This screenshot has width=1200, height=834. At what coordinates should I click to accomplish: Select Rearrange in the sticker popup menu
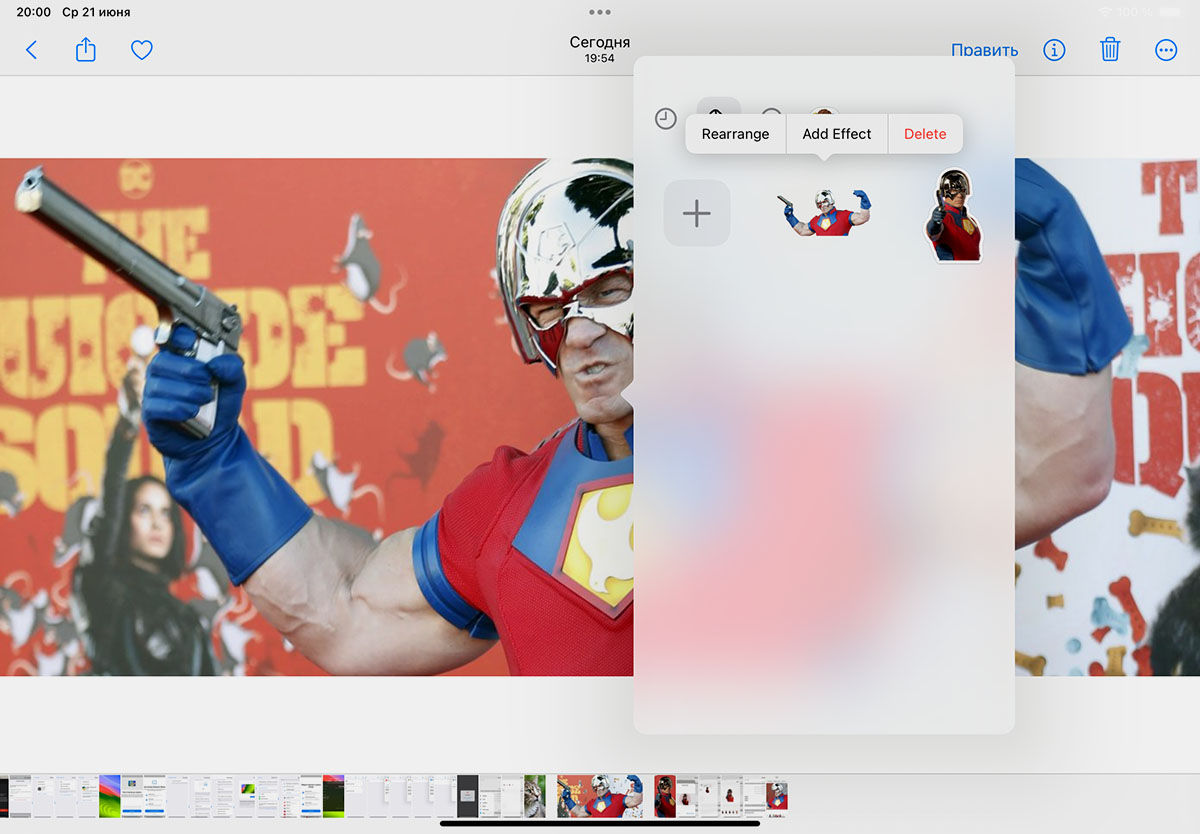click(735, 134)
